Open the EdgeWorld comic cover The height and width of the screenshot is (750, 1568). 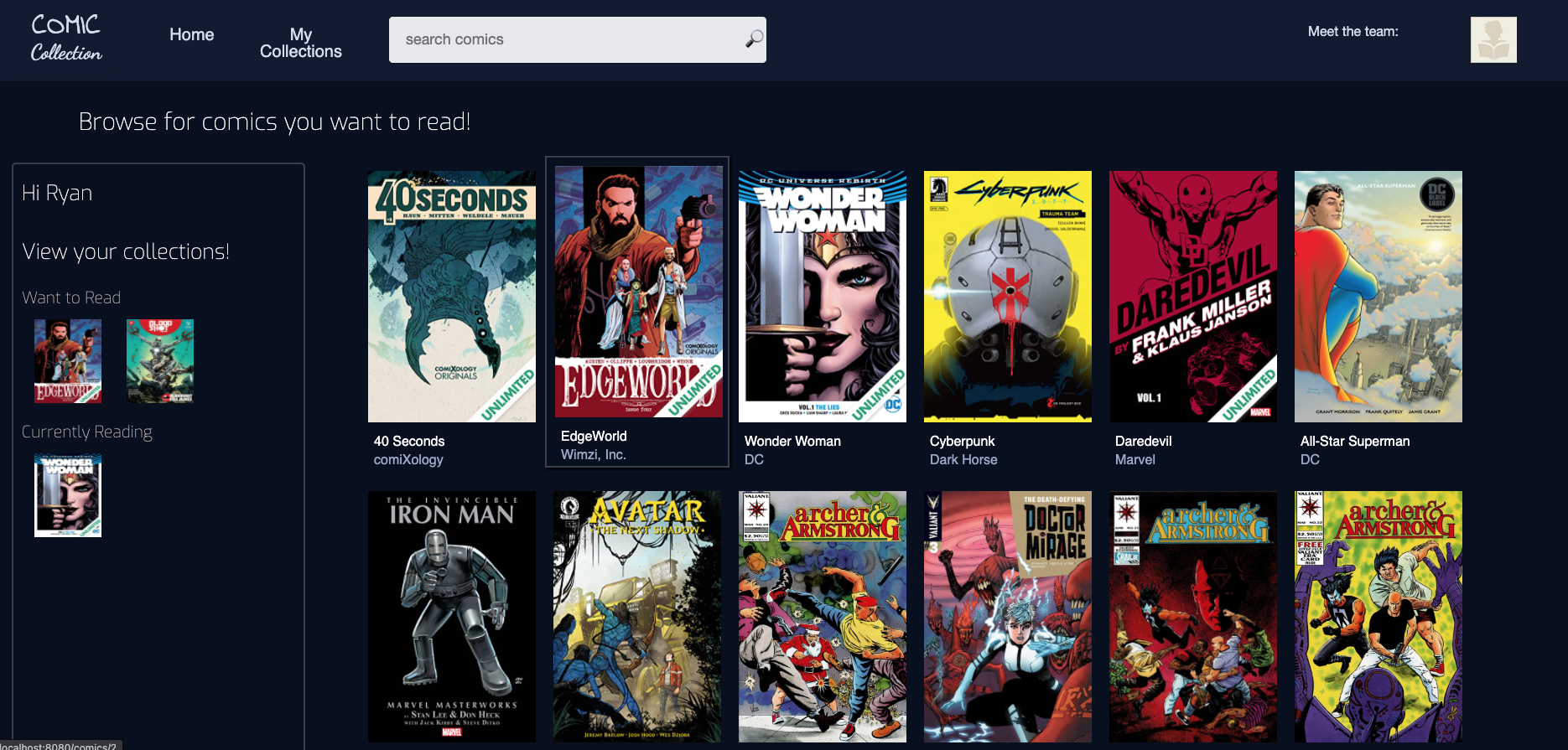pos(639,292)
